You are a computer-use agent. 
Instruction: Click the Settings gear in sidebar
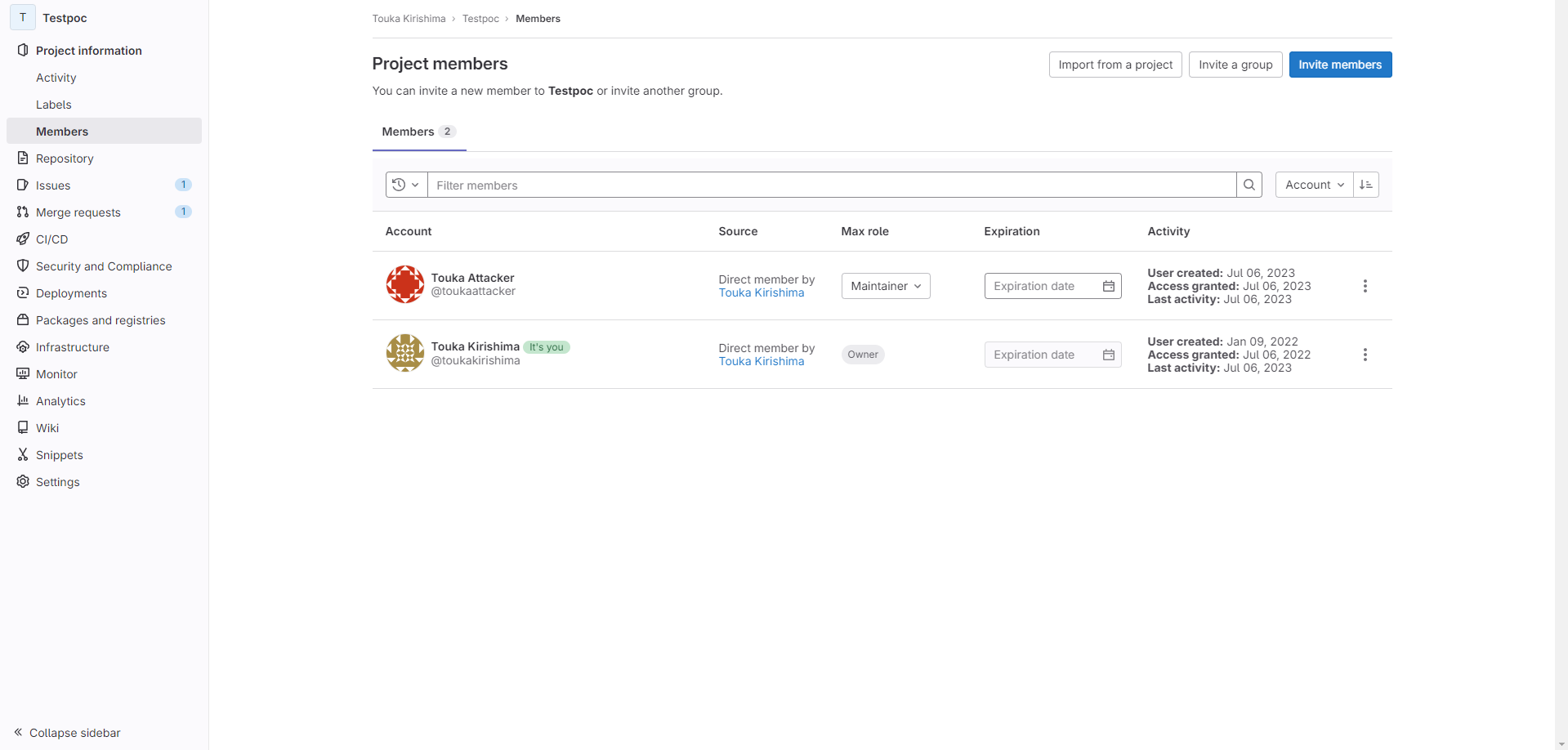tap(23, 482)
